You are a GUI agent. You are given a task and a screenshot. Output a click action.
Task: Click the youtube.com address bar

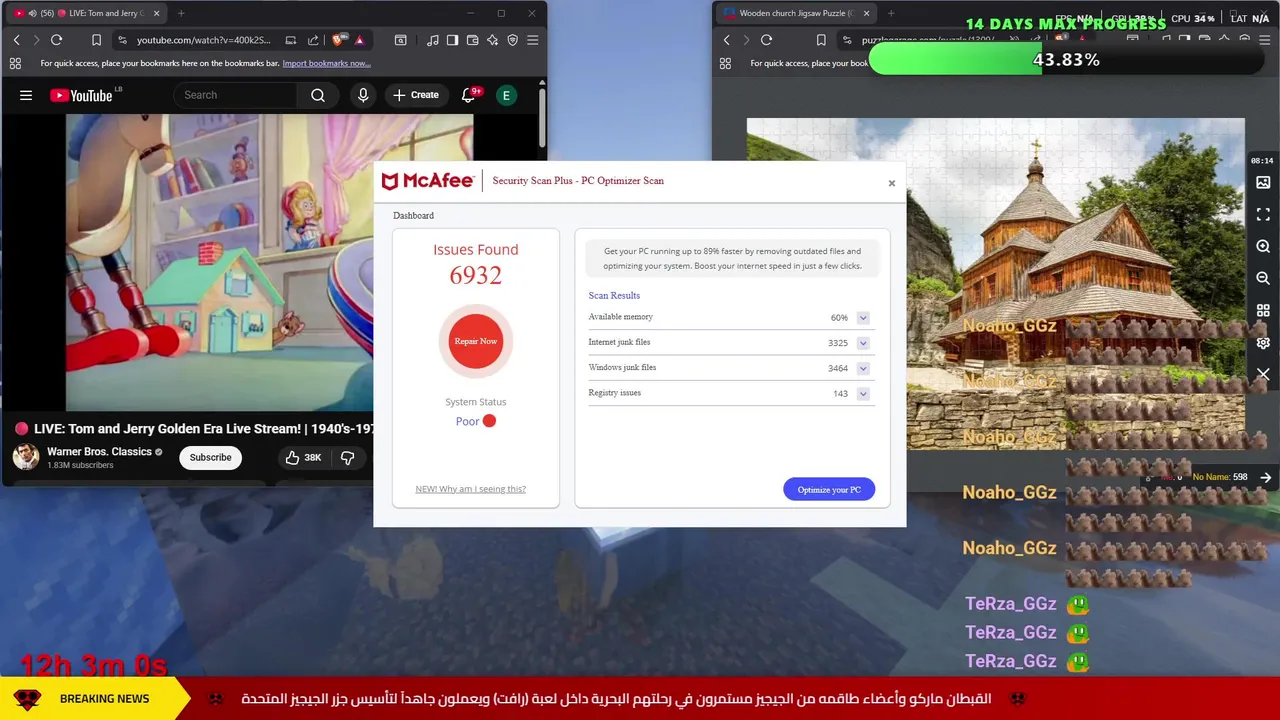(x=204, y=40)
